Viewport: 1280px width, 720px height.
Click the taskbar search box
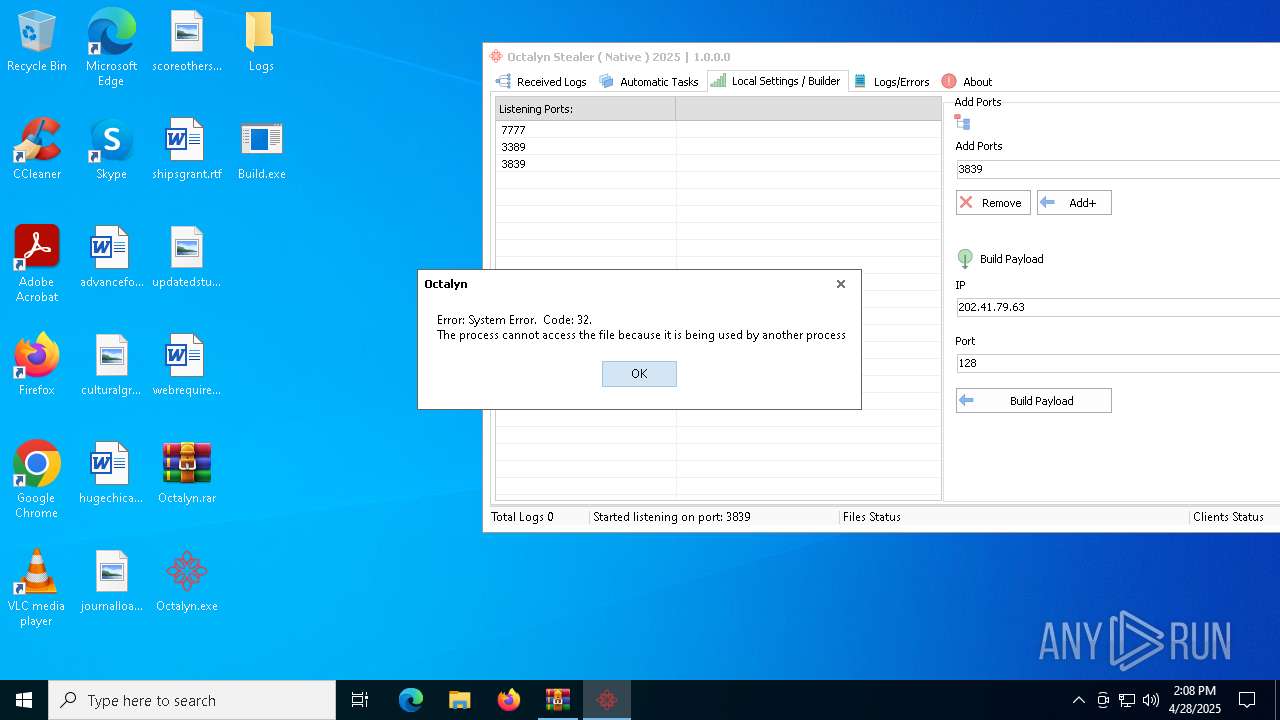(192, 700)
